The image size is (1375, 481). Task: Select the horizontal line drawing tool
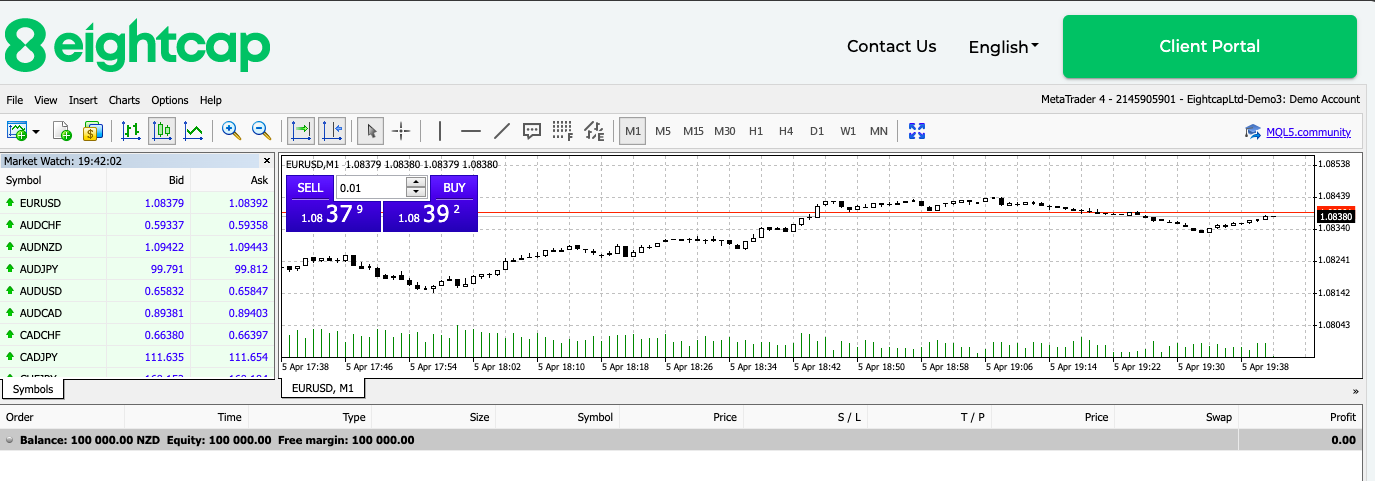click(x=470, y=130)
